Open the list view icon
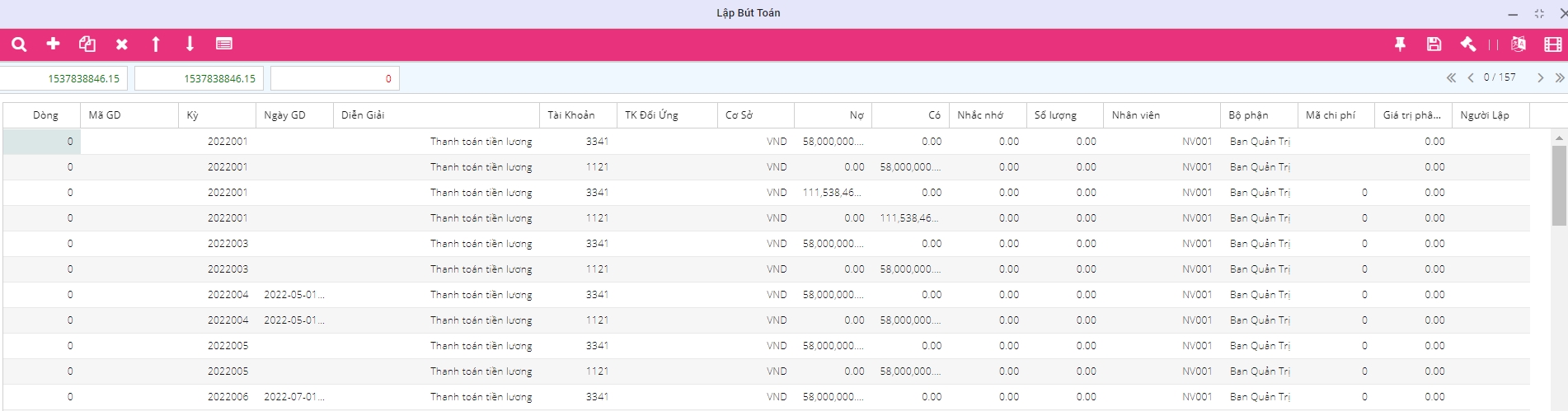The width and height of the screenshot is (1568, 411). [x=224, y=44]
